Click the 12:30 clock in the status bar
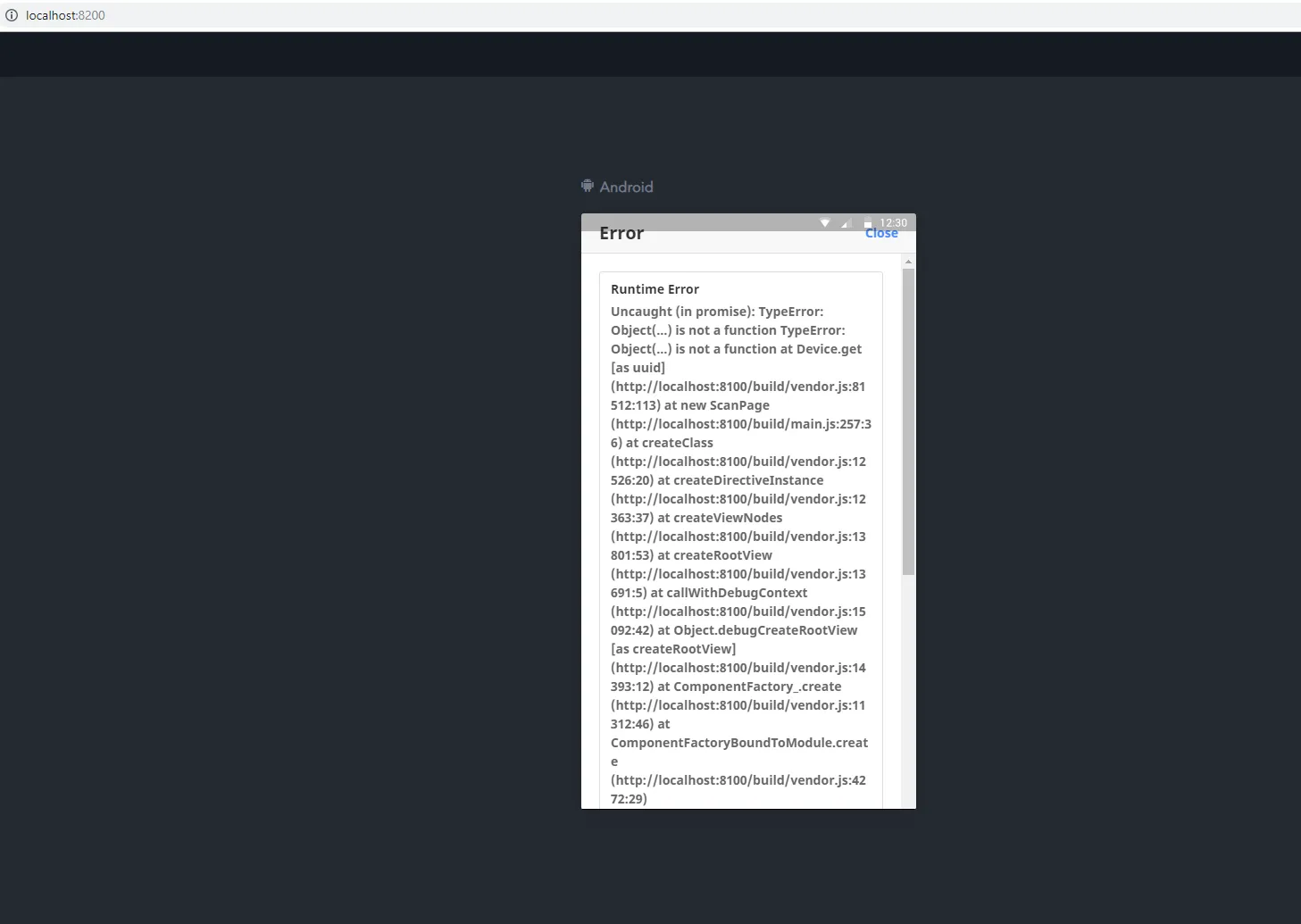This screenshot has width=1301, height=924. [x=893, y=222]
